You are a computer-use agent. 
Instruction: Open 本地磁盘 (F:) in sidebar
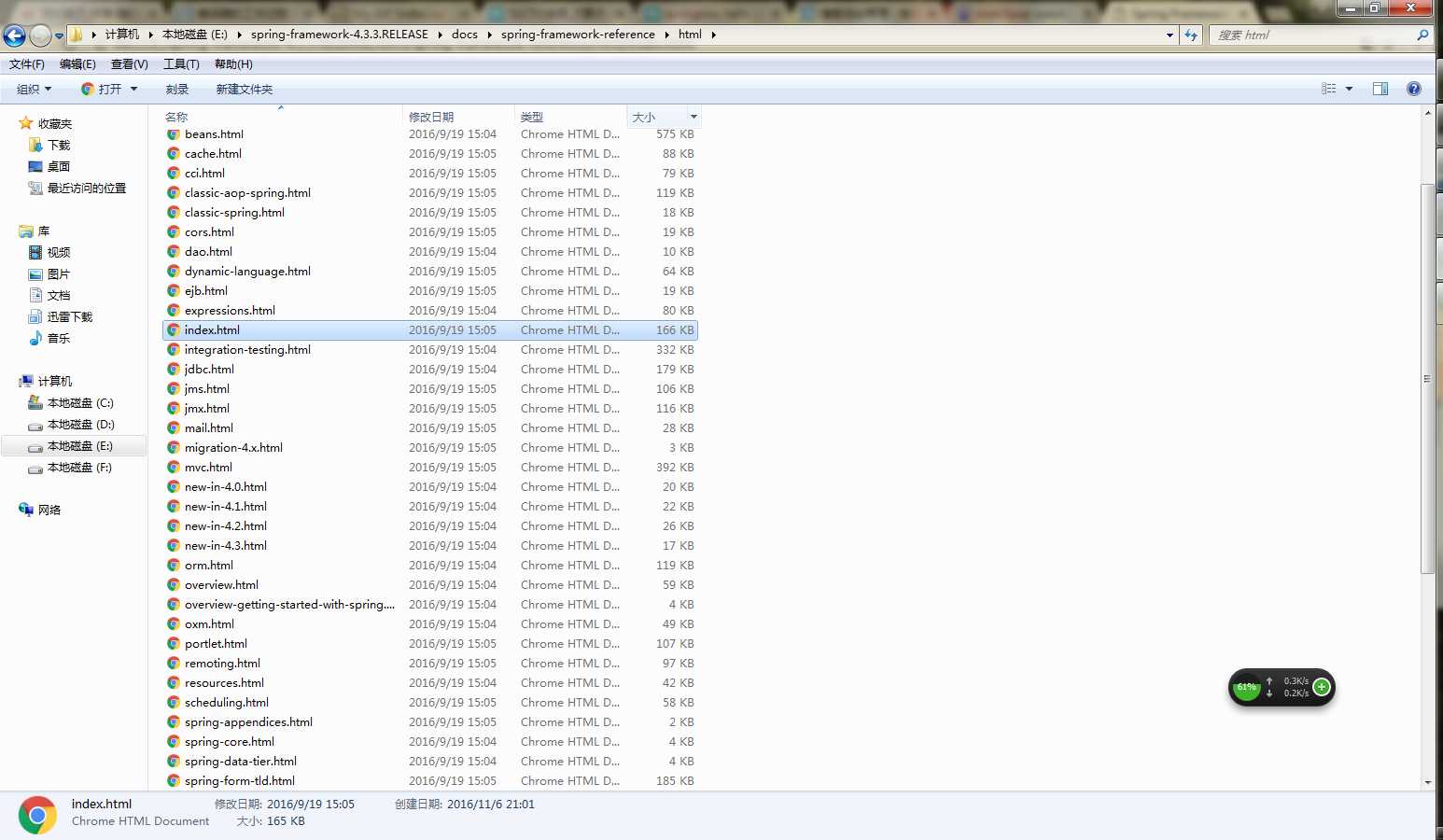click(71, 467)
